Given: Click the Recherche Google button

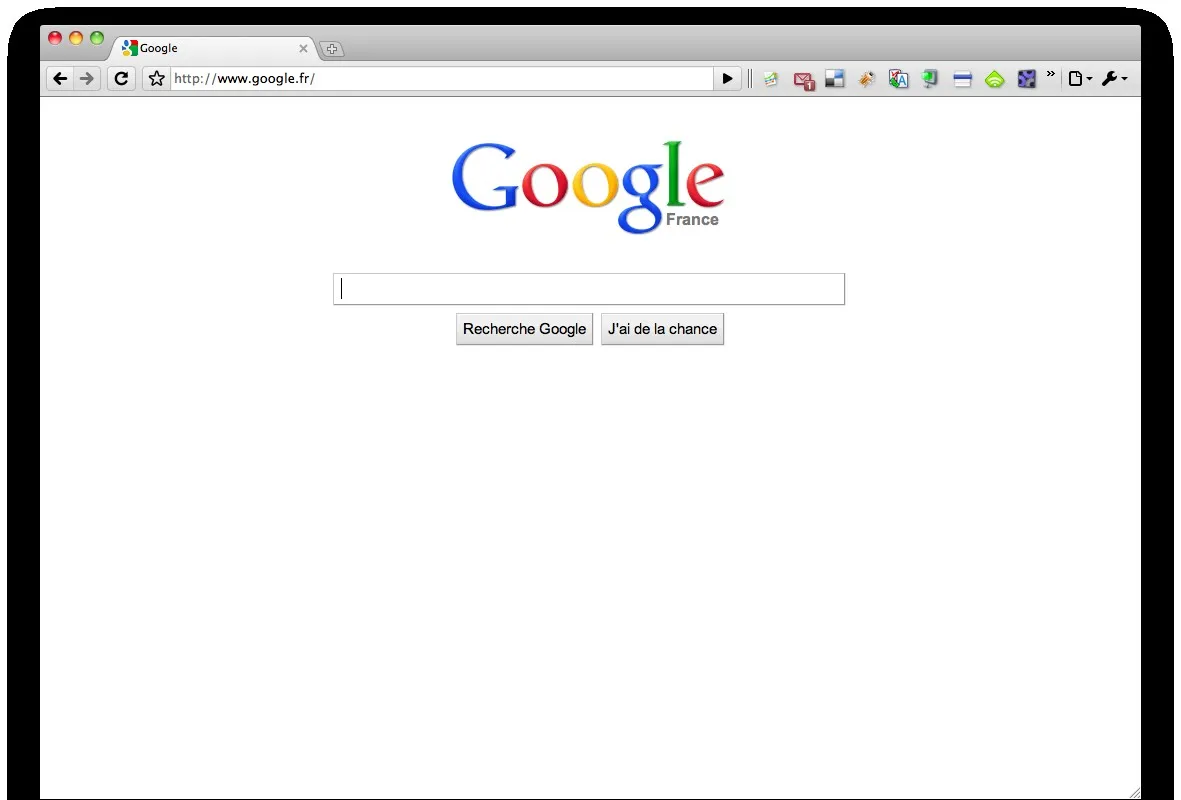Looking at the screenshot, I should click(524, 329).
